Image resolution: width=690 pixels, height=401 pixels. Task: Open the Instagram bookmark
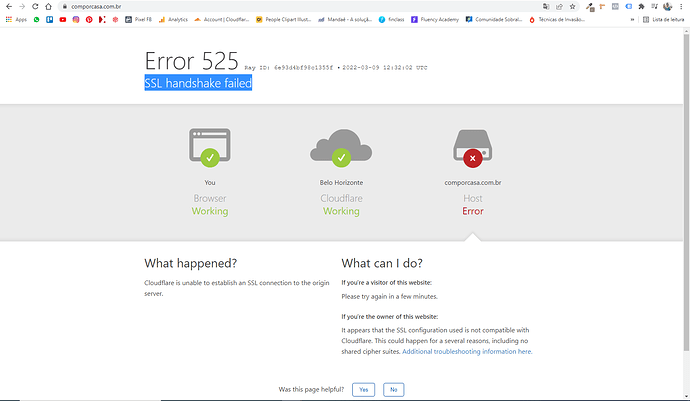point(76,19)
